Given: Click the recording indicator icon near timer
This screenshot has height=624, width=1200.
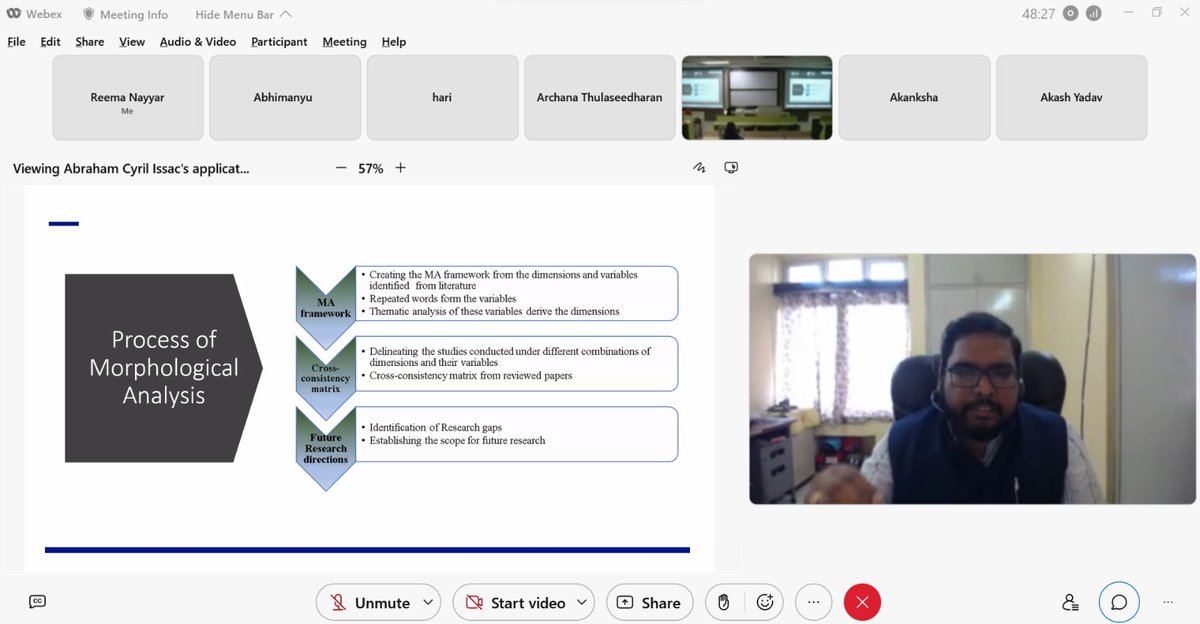Looking at the screenshot, I should (x=1071, y=14).
